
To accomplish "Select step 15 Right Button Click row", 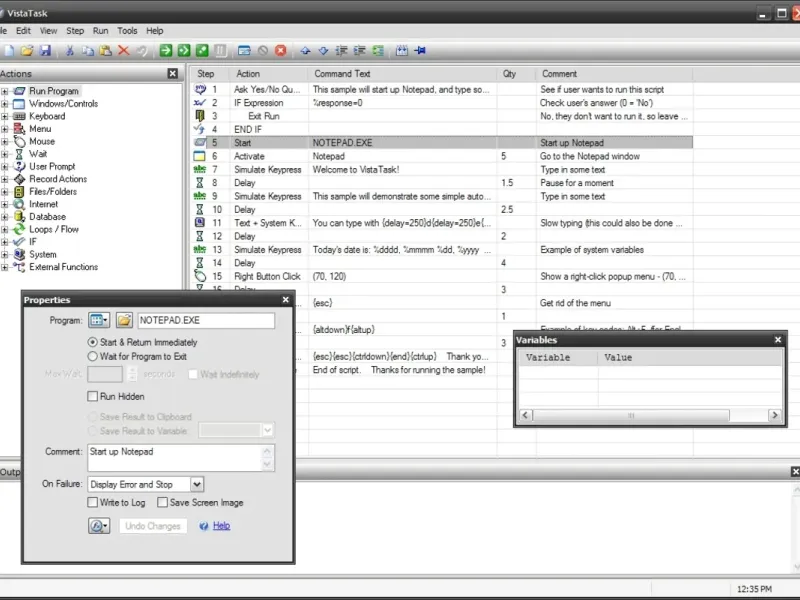I will [442, 276].
